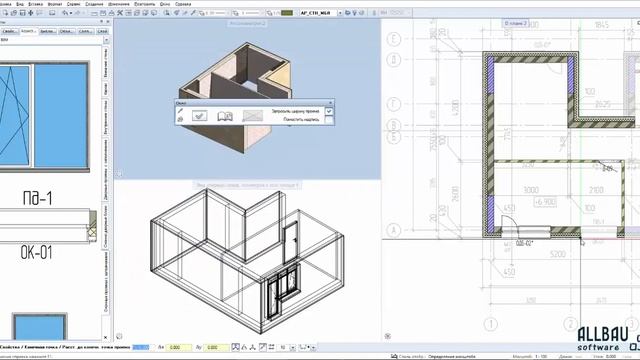Open the Сервис menu
The image size is (640, 360).
coord(73,4)
